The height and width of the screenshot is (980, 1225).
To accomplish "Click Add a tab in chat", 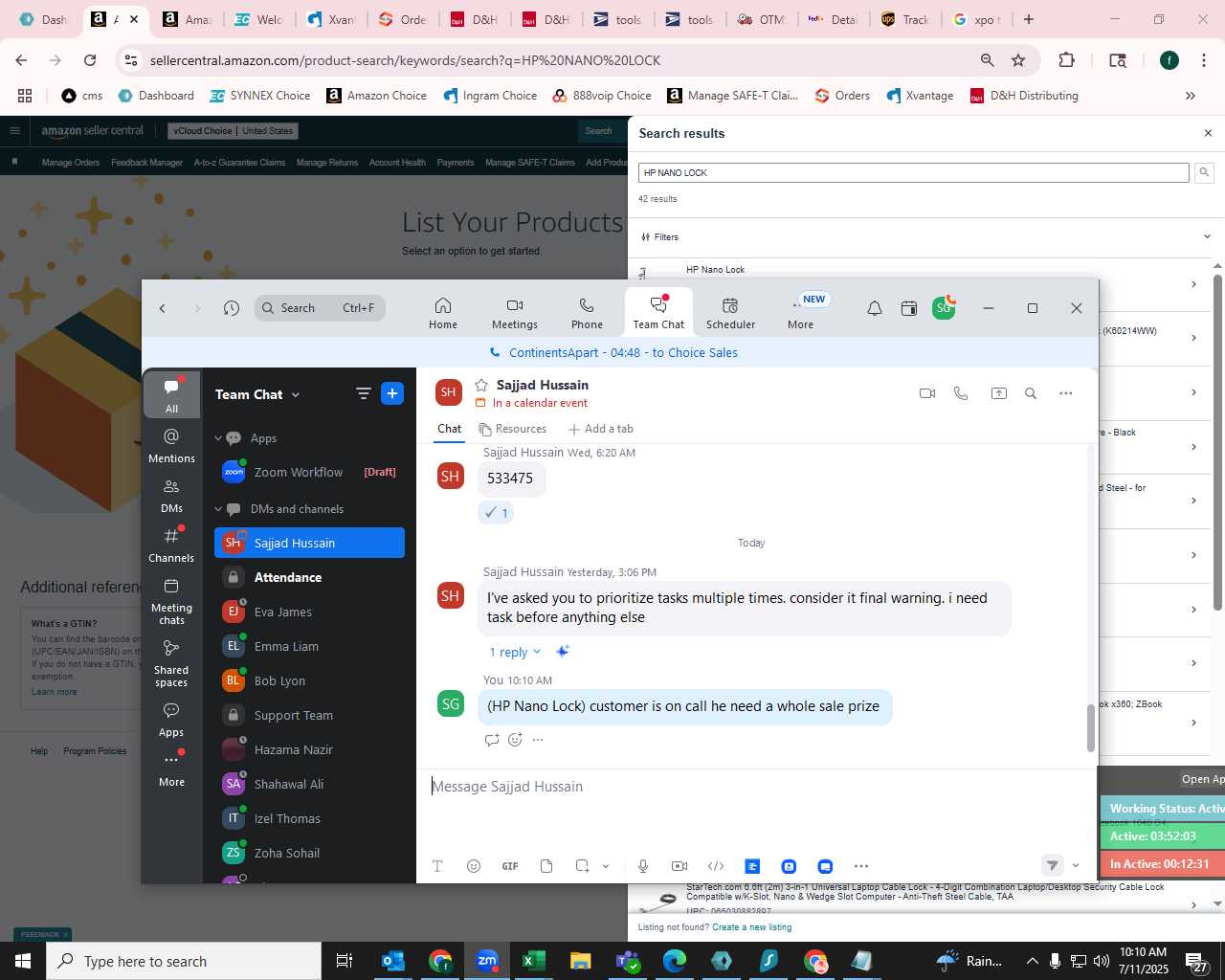I will (601, 429).
